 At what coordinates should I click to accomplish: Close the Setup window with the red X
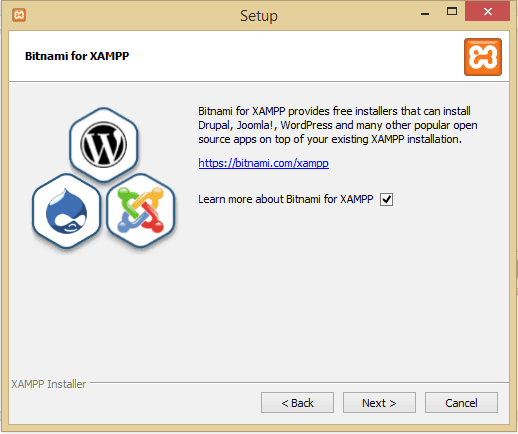click(x=487, y=12)
